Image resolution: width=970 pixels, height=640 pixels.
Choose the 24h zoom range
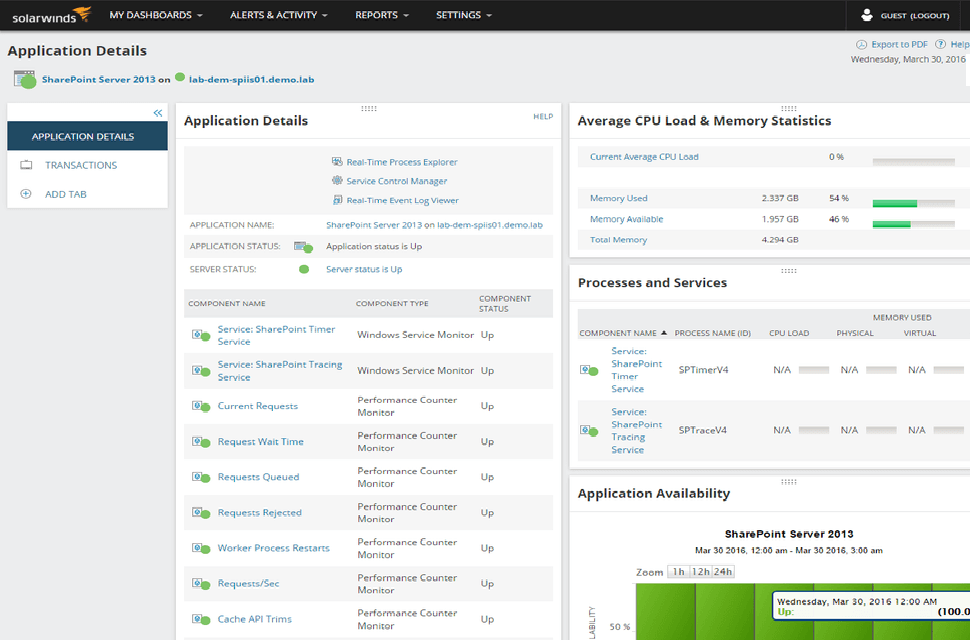[x=722, y=572]
